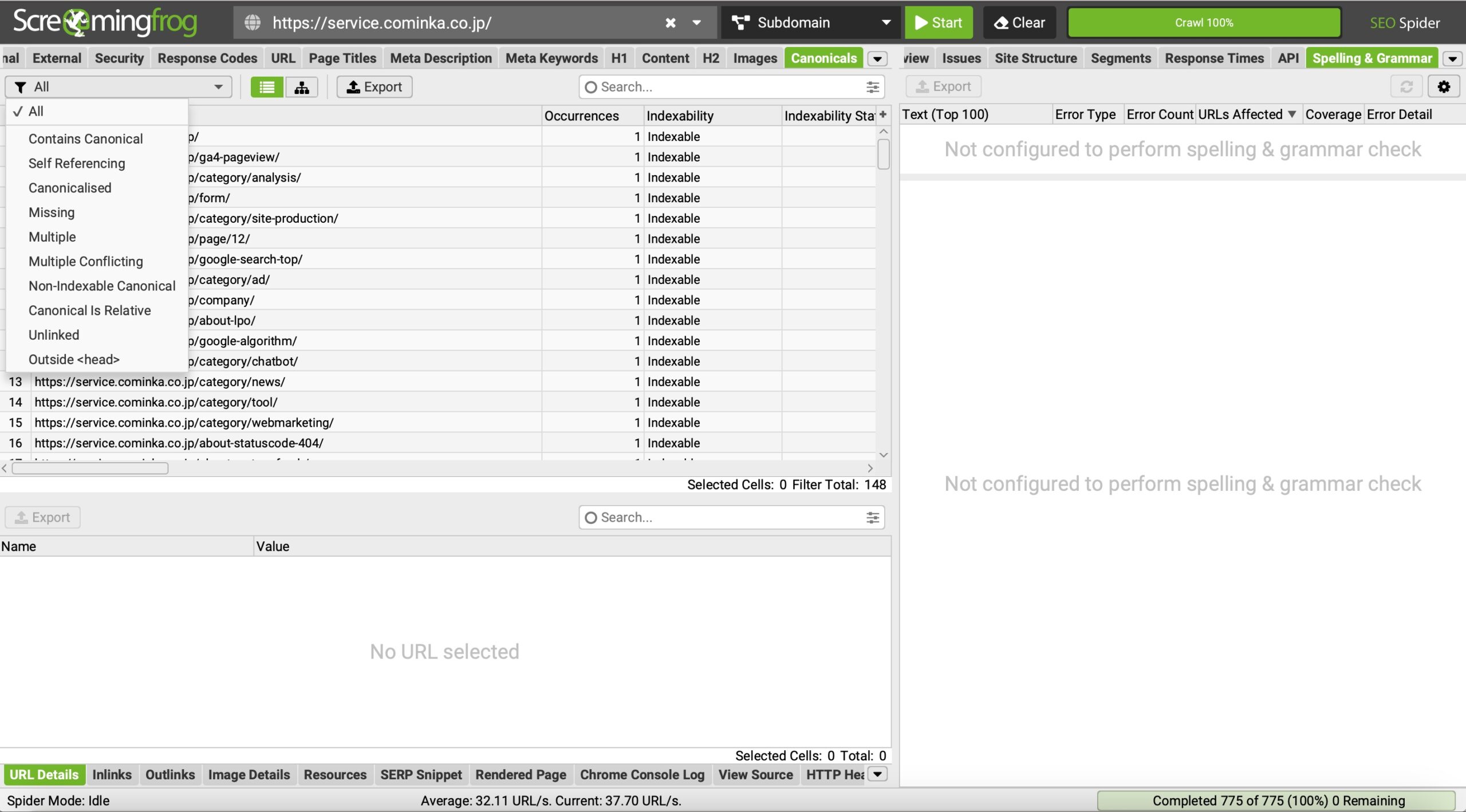This screenshot has height=812, width=1466.
Task: Open upper search filter options icon
Action: [x=872, y=87]
